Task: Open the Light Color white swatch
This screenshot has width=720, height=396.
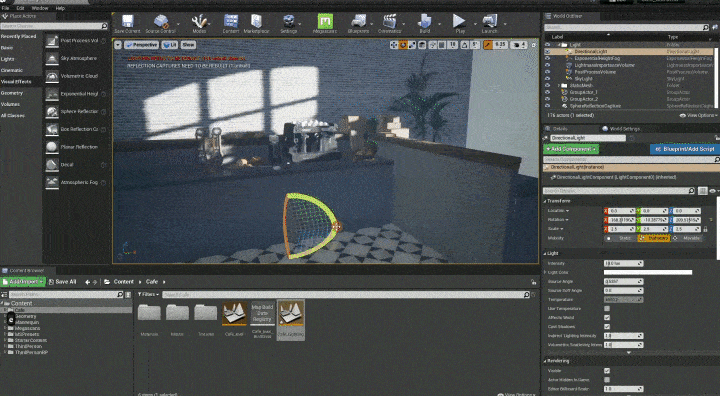Action: click(x=647, y=272)
